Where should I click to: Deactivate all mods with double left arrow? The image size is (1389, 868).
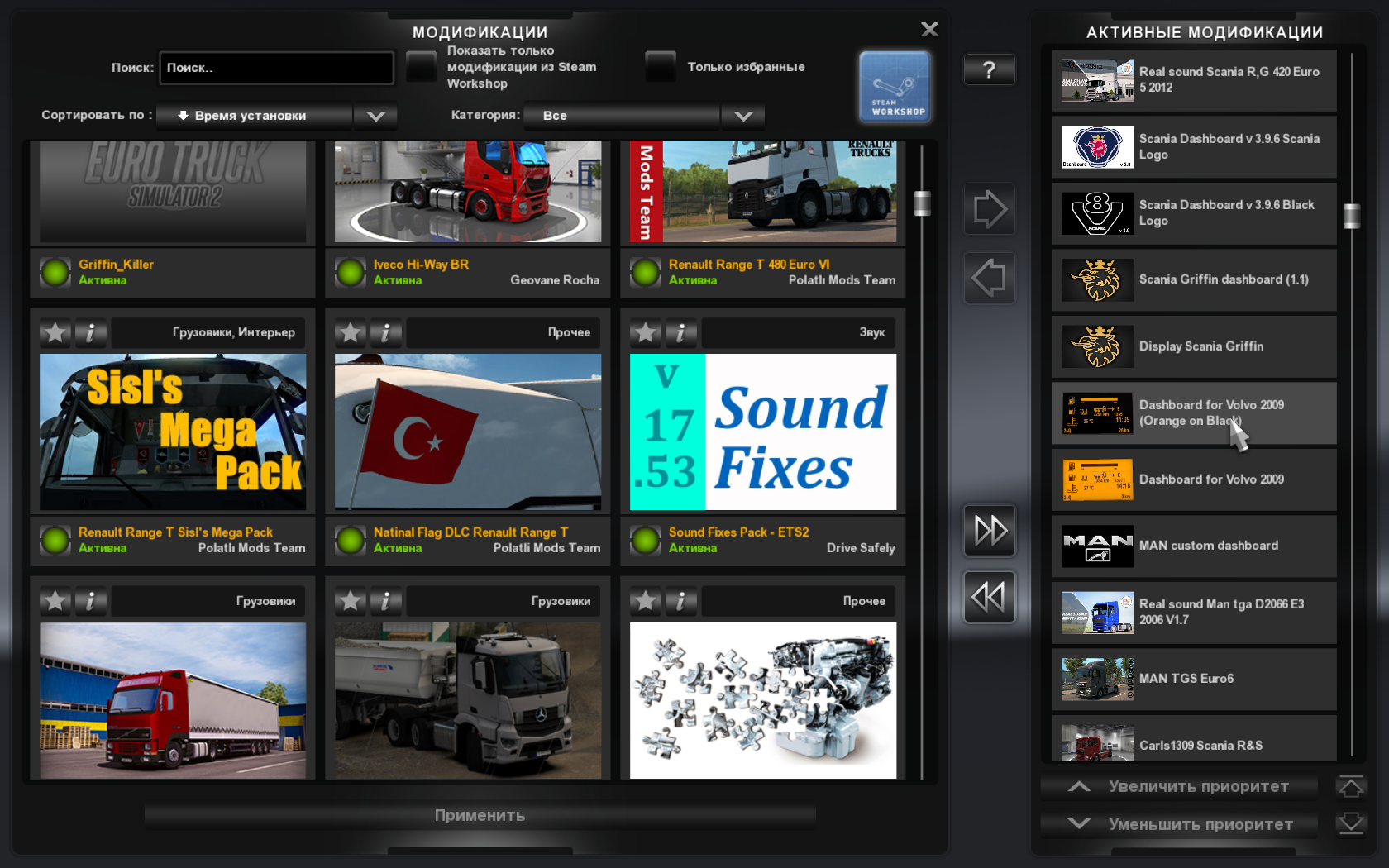[x=989, y=596]
